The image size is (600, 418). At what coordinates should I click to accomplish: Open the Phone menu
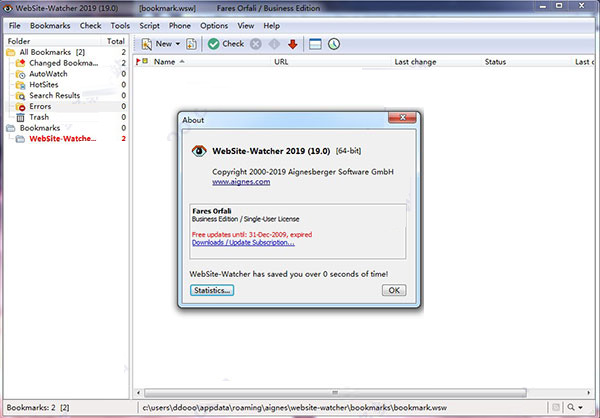tap(180, 26)
